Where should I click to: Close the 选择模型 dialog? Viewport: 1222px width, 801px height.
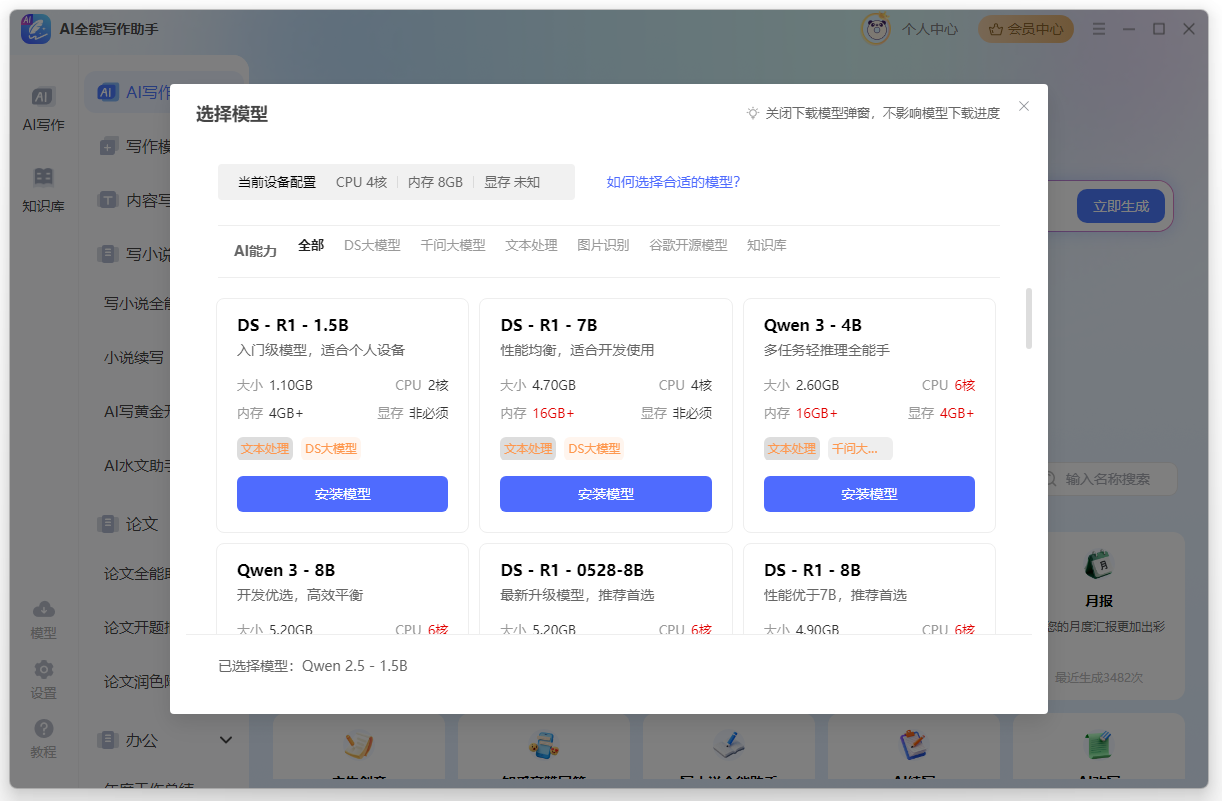coord(1023,106)
